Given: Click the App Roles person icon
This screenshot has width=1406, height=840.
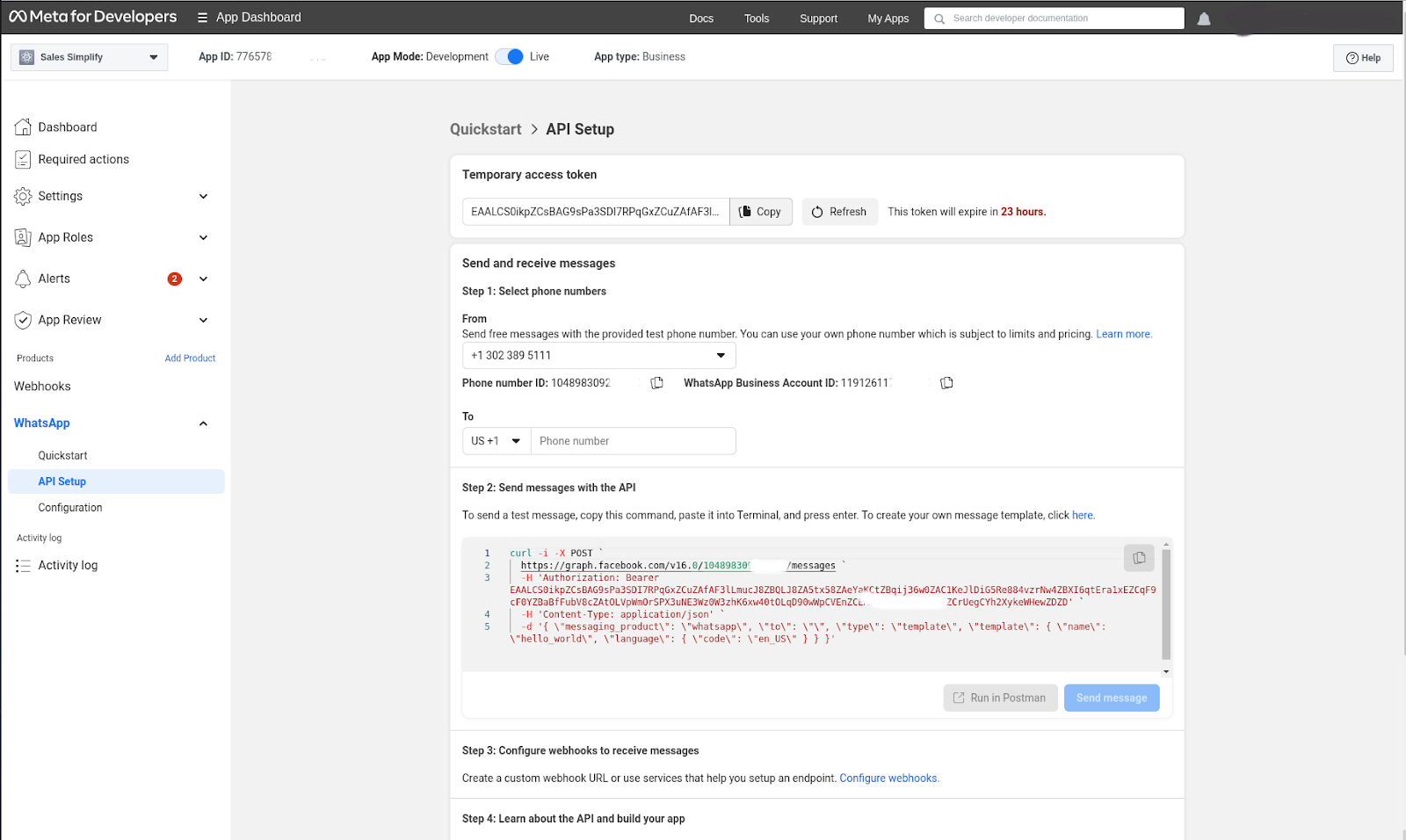Looking at the screenshot, I should (x=23, y=237).
